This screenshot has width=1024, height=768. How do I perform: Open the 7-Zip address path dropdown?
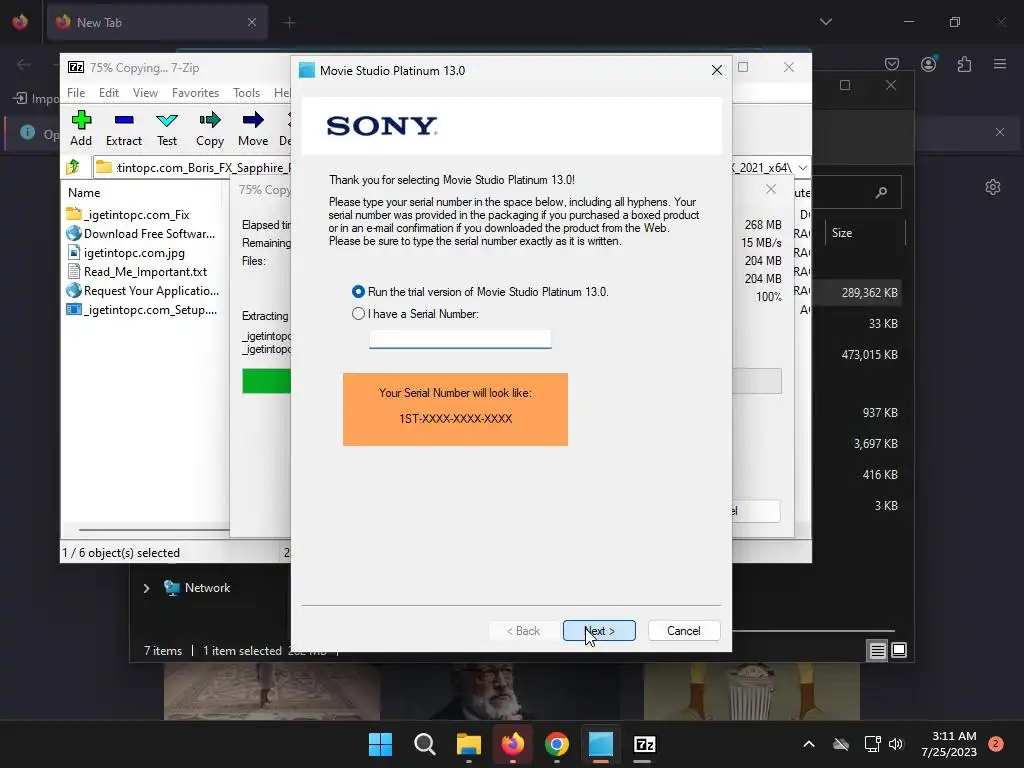tap(803, 167)
